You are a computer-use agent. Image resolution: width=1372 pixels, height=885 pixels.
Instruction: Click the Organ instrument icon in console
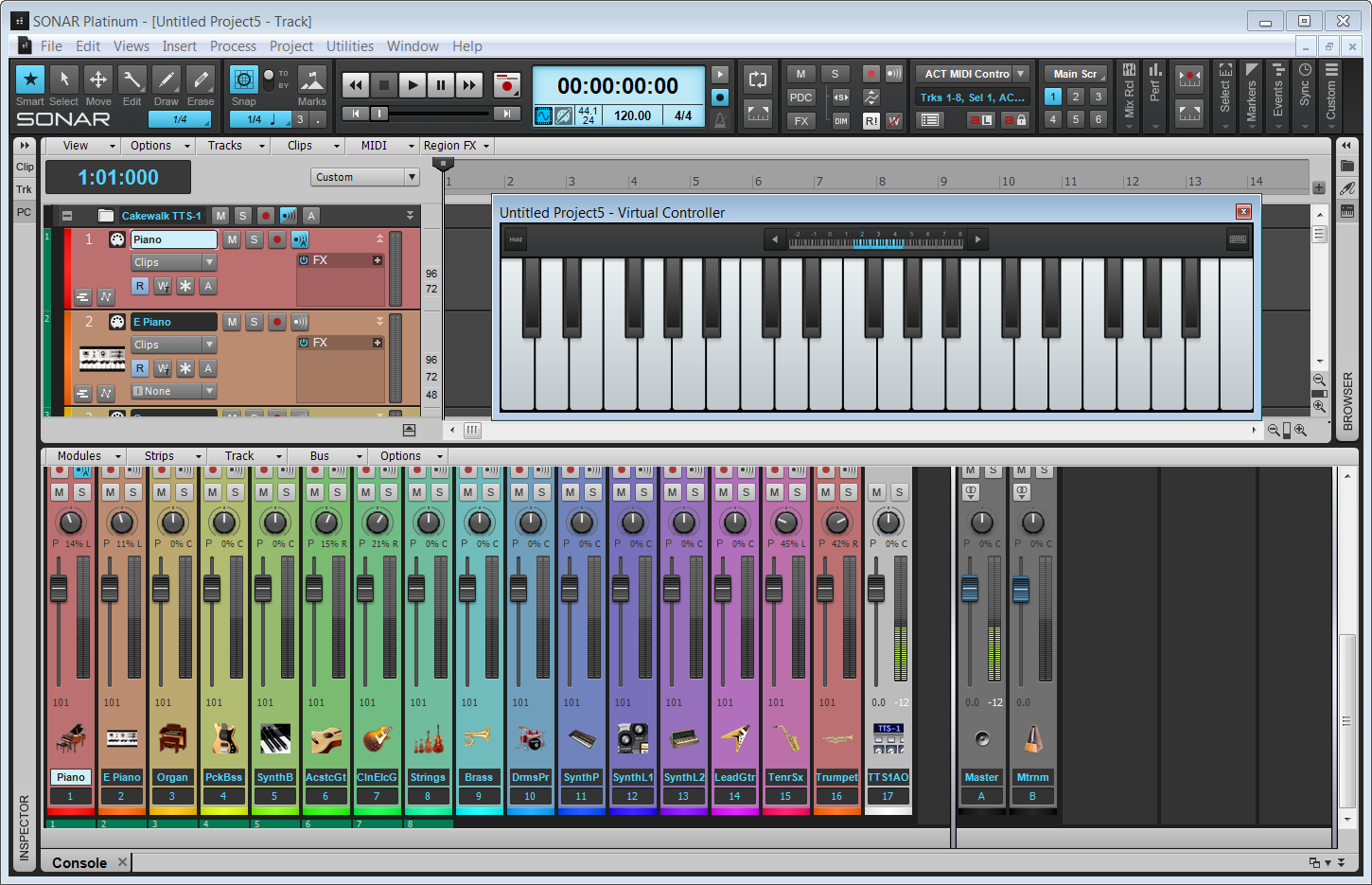point(172,738)
